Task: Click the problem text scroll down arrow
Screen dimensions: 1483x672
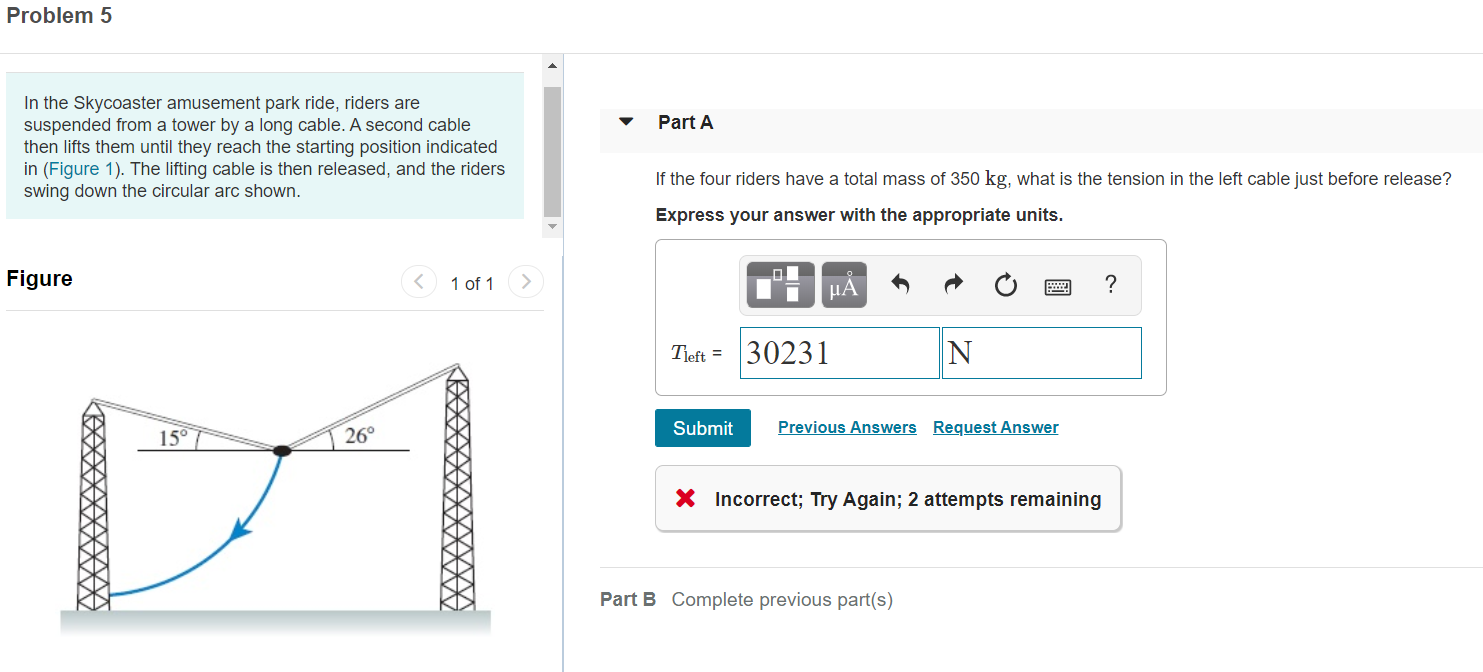Action: pyautogui.click(x=552, y=226)
